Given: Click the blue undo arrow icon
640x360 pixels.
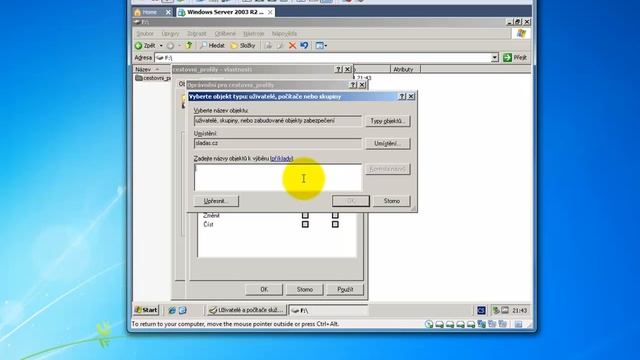Looking at the screenshot, I should click(304, 45).
